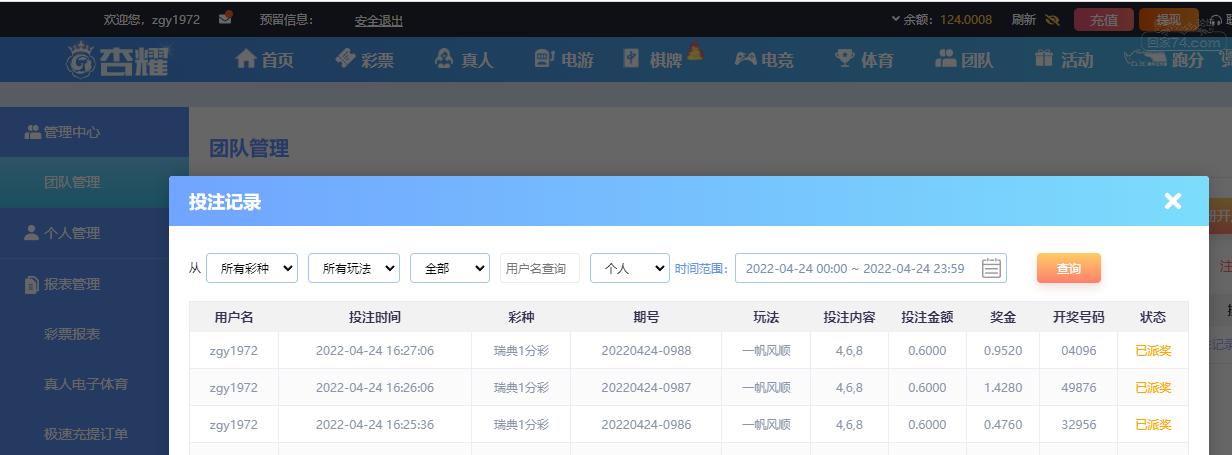Click the 状态 column header
Screen dimensions: 1232x455
coord(1153,317)
